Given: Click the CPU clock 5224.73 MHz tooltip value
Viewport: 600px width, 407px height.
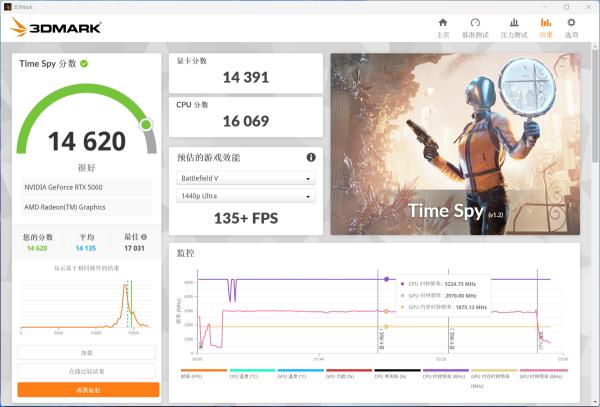Looking at the screenshot, I should (x=460, y=284).
